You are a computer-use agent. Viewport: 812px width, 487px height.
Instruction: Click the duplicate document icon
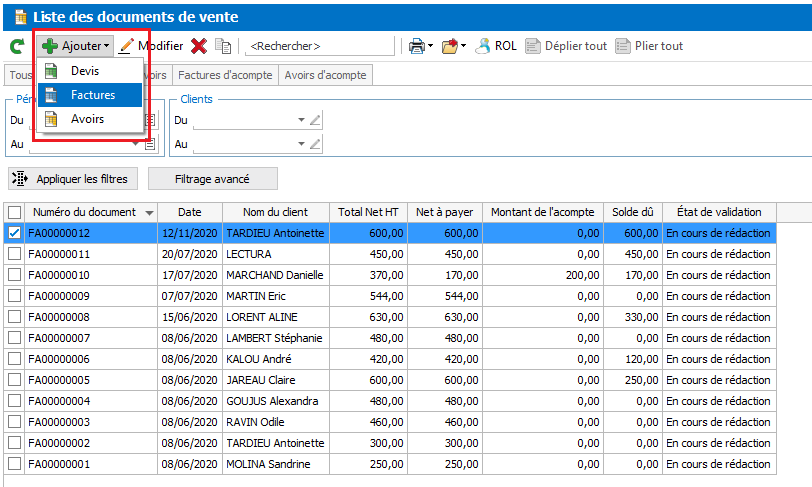(223, 46)
